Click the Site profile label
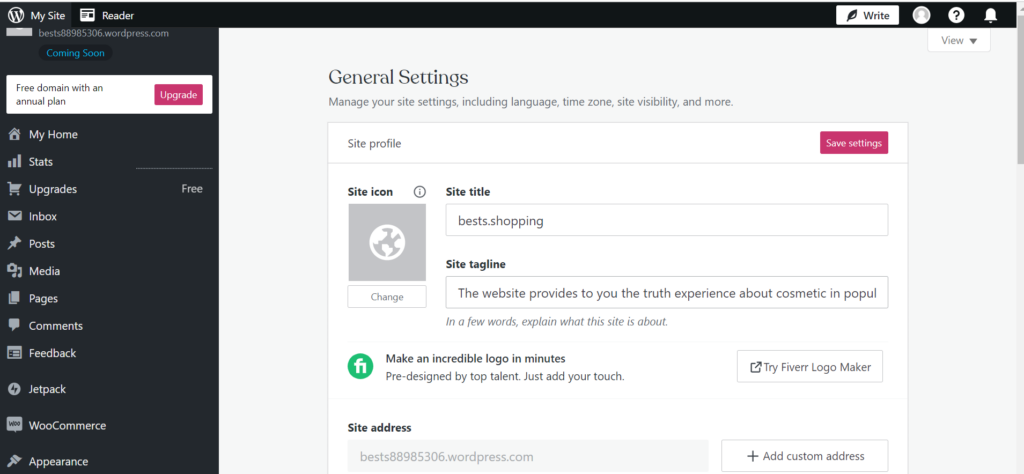The width and height of the screenshot is (1024, 474). pyautogui.click(x=374, y=144)
